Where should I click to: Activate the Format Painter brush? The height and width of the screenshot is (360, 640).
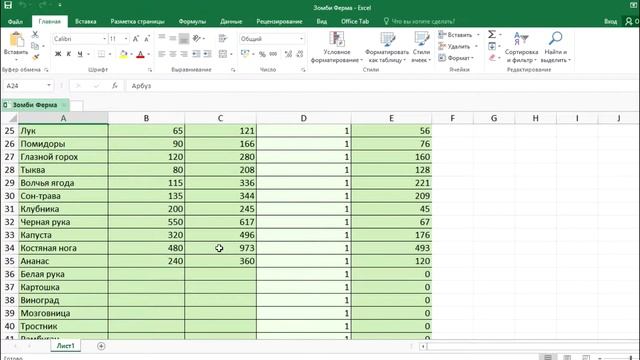coord(35,57)
